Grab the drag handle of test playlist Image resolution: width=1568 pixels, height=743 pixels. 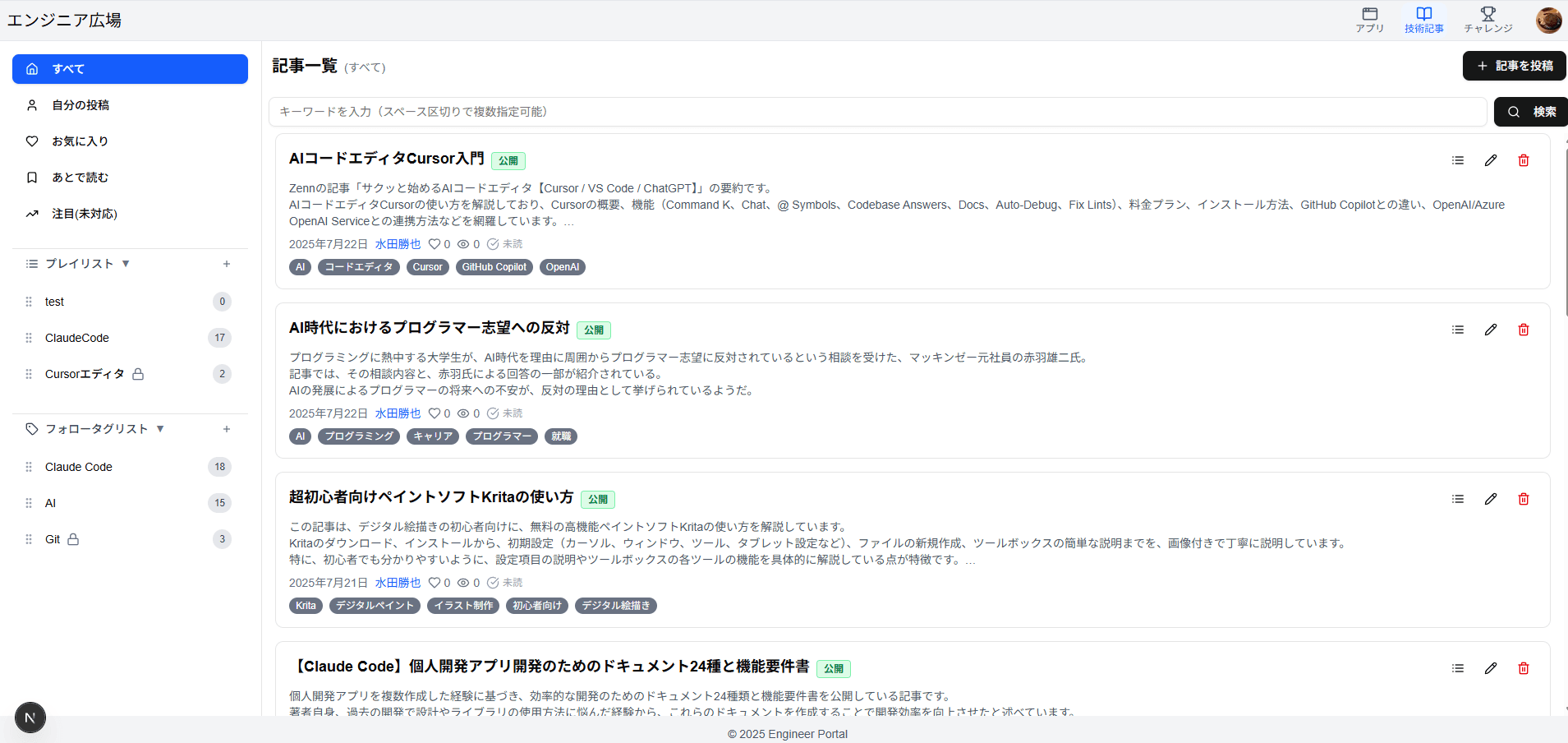click(29, 302)
